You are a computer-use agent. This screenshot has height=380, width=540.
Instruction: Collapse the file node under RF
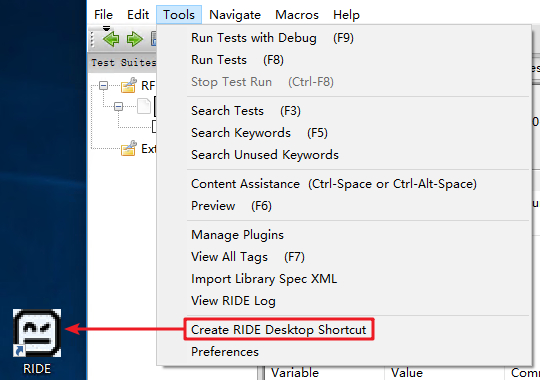point(118,106)
